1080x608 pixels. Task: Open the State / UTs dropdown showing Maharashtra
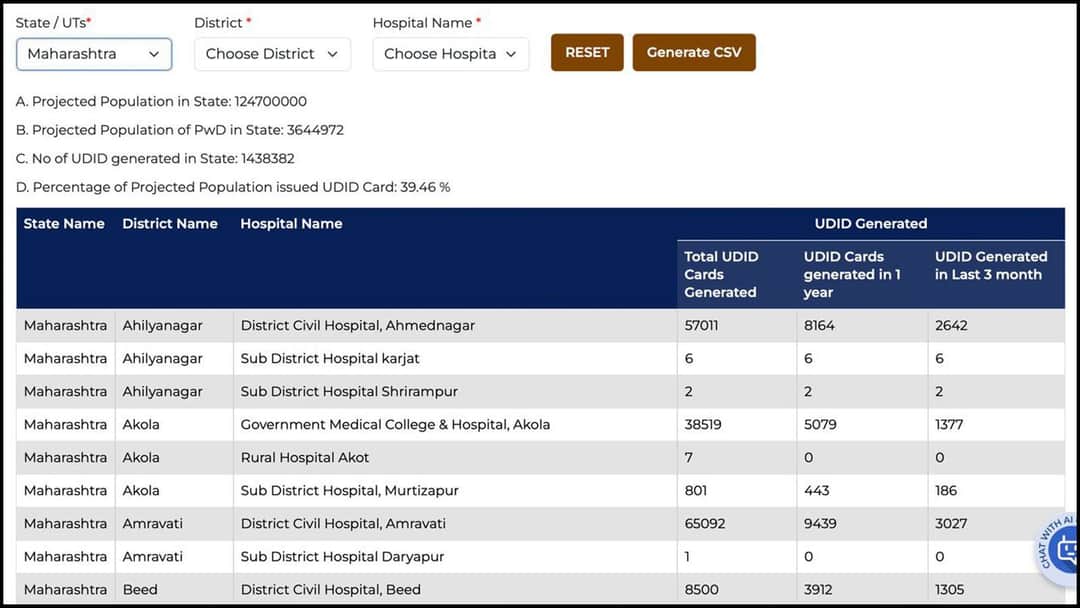point(94,54)
